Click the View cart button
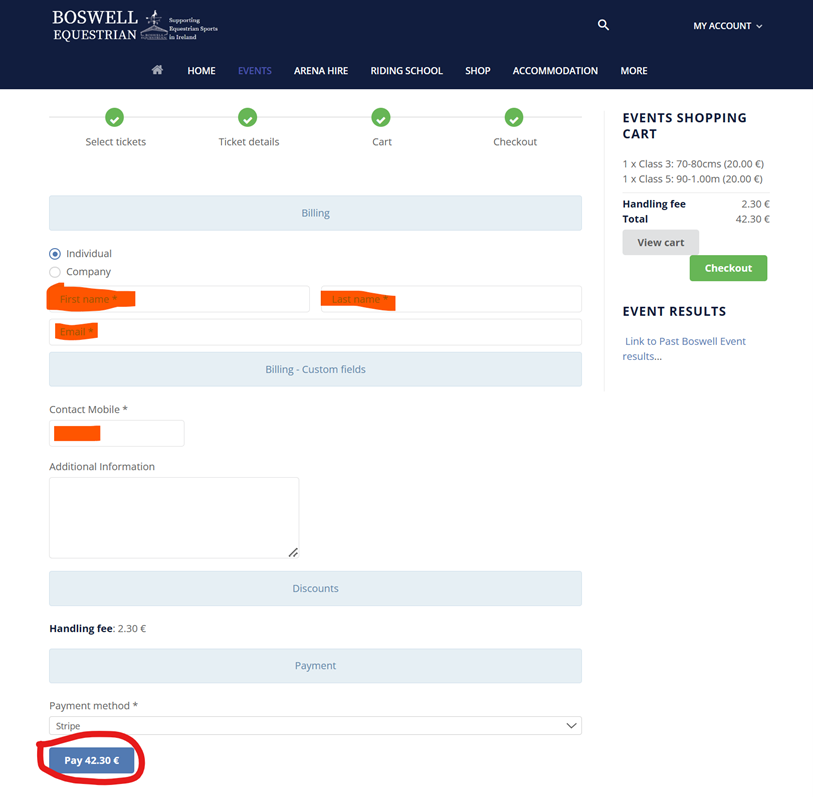This screenshot has height=797, width=813. [661, 243]
